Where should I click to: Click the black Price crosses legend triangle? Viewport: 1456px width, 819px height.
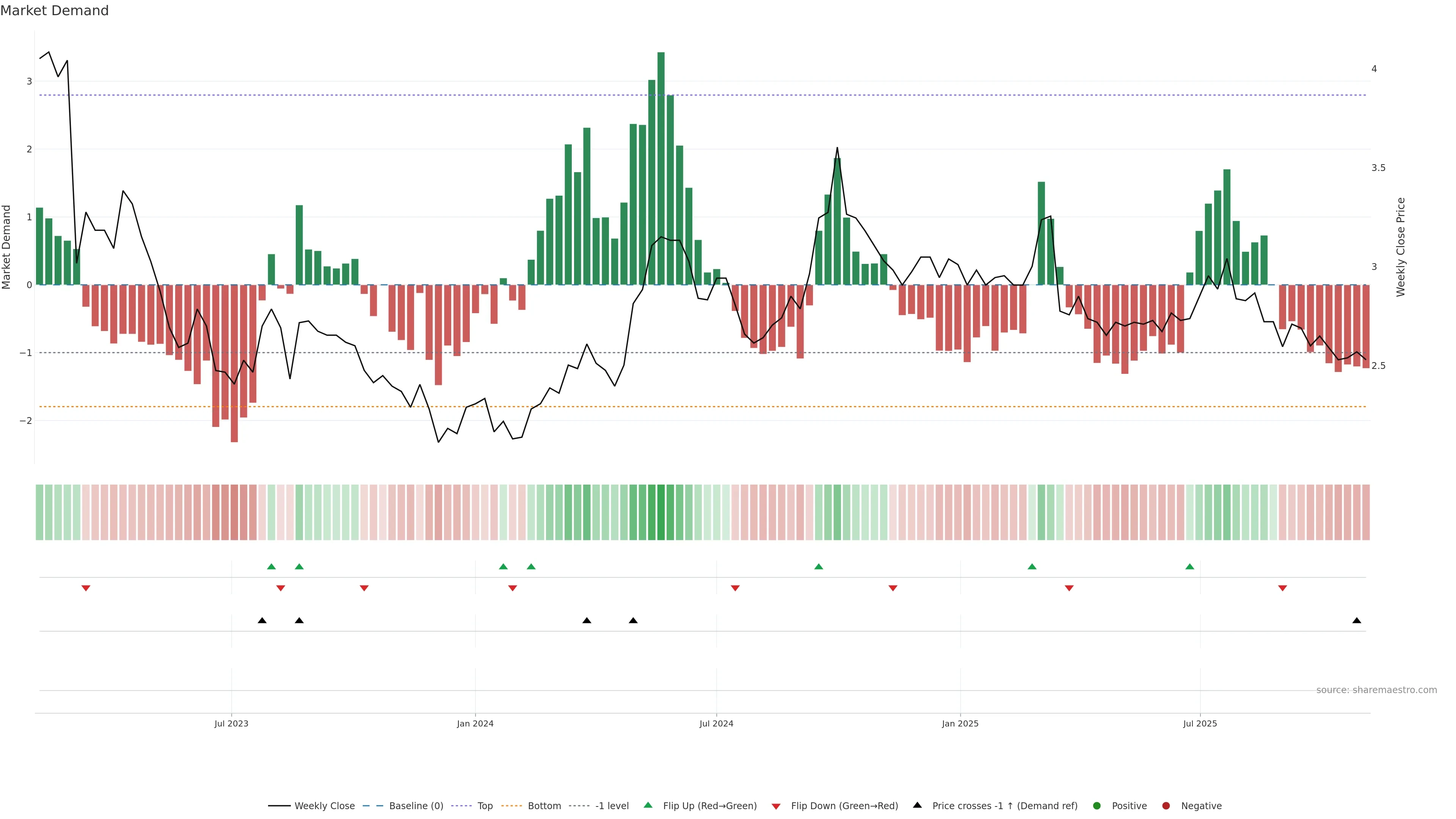pos(917,805)
